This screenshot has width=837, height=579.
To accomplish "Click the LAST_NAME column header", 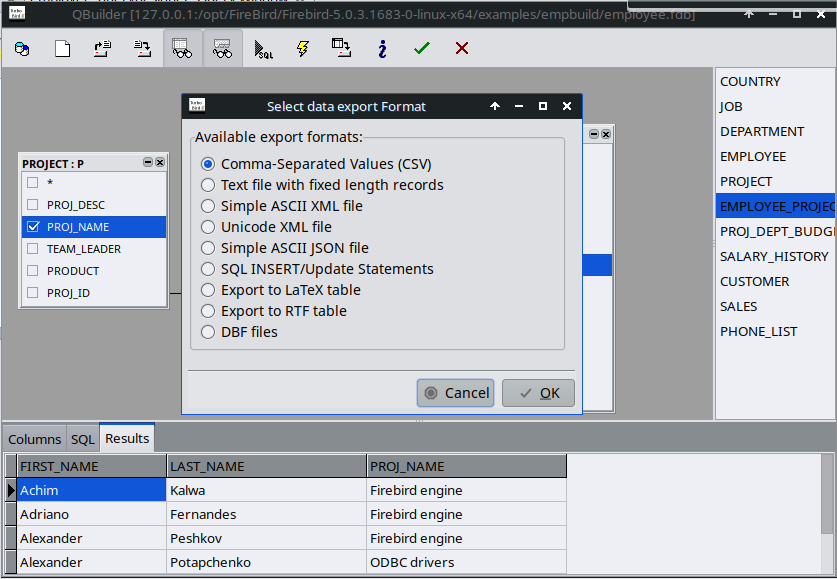I will (x=266, y=466).
